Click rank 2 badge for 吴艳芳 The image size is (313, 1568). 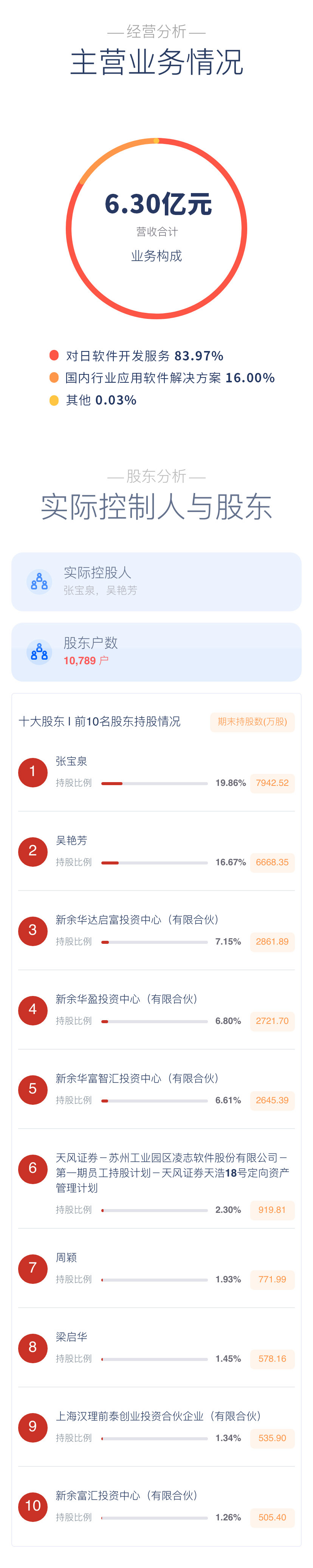pos(33,851)
